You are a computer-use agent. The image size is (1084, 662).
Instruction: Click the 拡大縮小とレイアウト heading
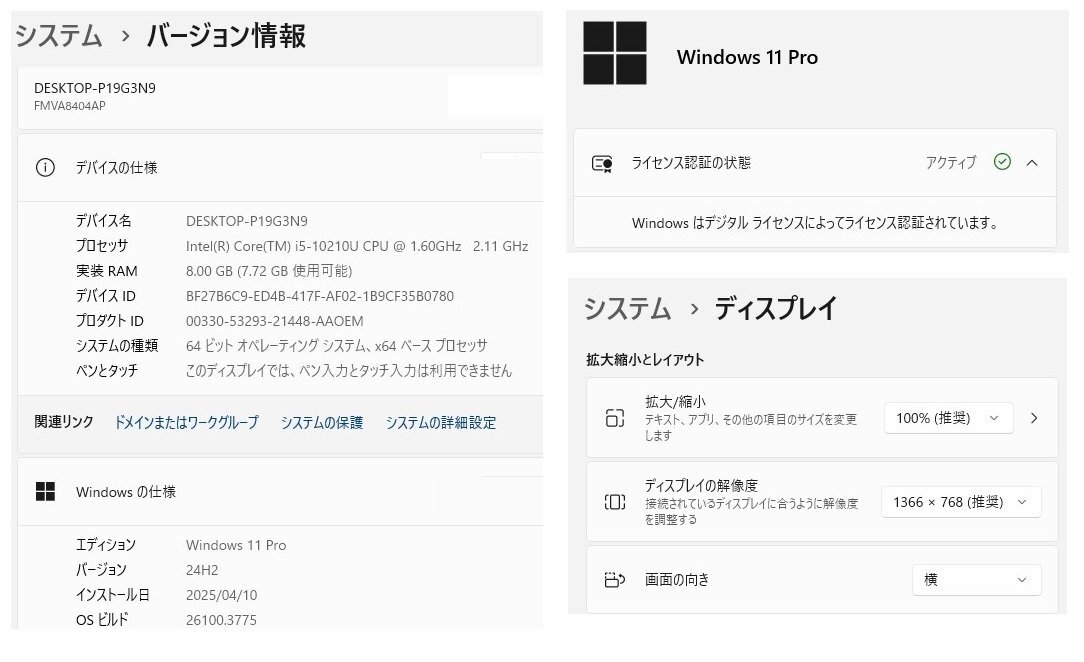click(645, 359)
